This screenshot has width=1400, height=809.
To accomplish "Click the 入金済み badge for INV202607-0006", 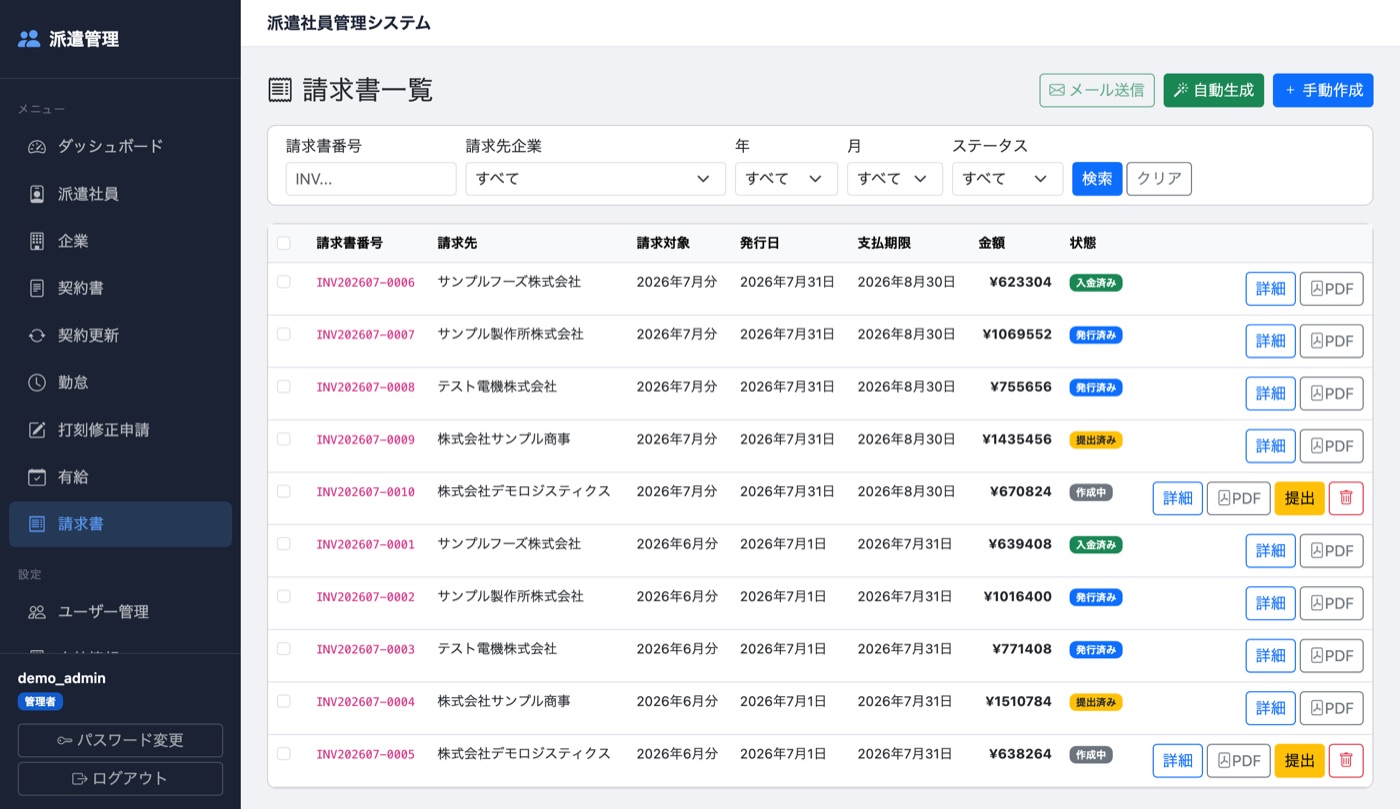I will (x=1096, y=283).
